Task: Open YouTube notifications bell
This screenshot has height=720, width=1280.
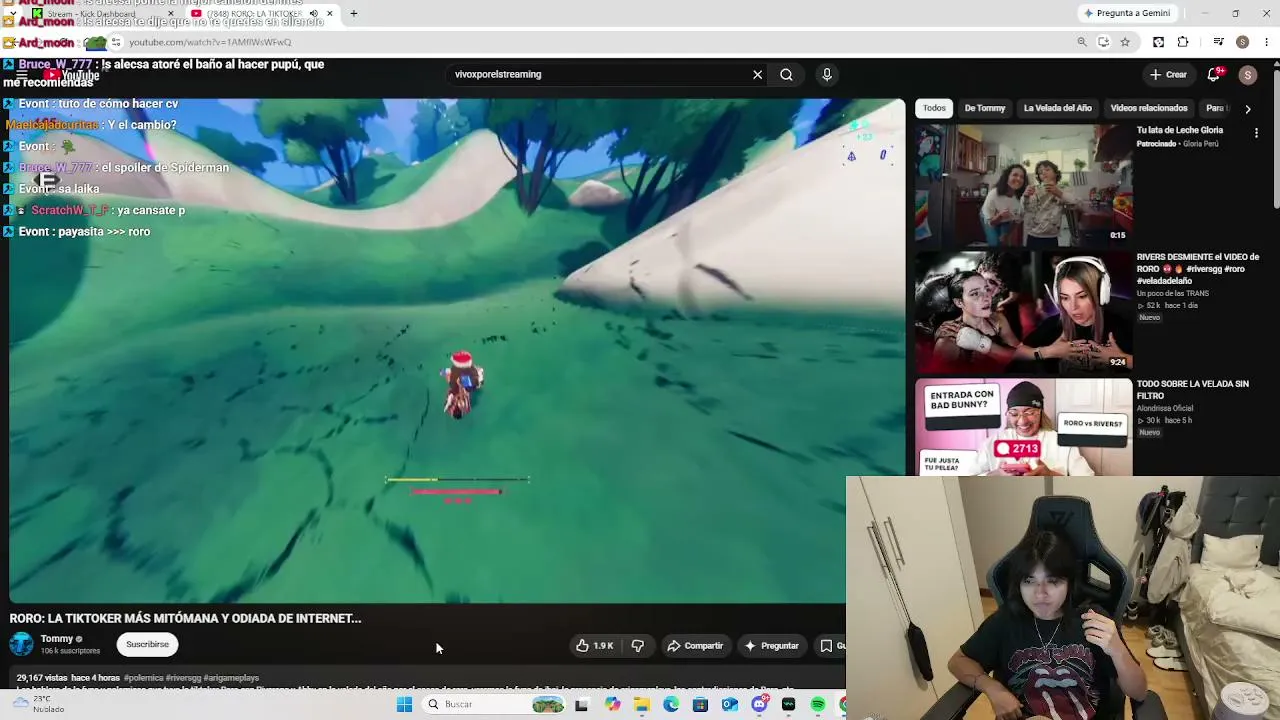Action: (1214, 74)
